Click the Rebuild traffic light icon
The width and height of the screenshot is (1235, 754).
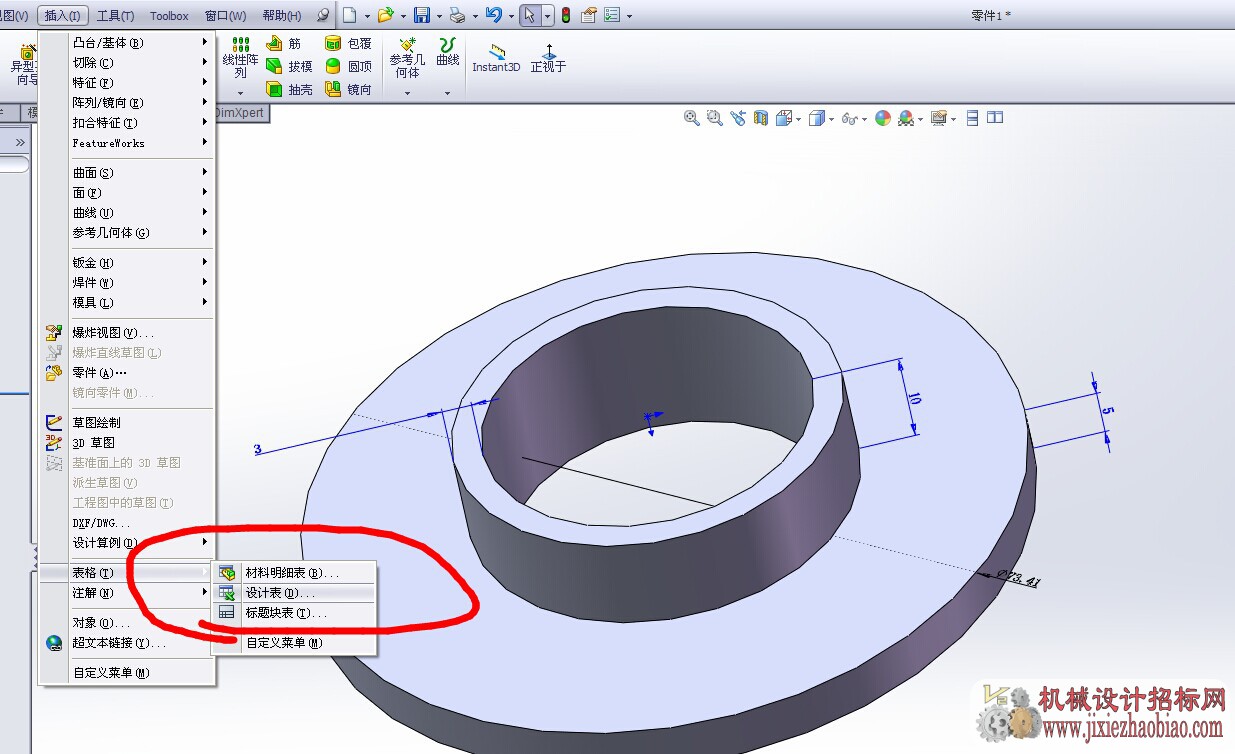point(565,15)
